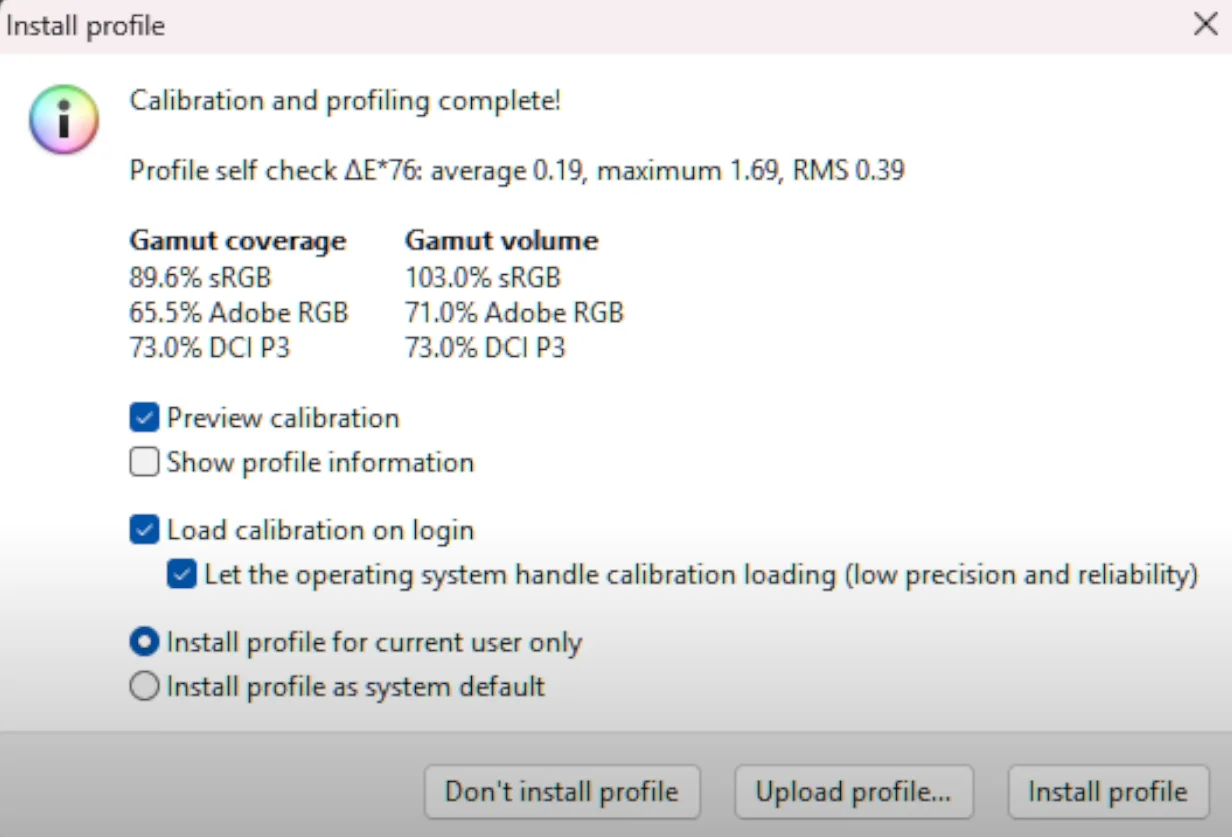Select the Gamut coverage column header
1232x837 pixels.
(237, 240)
